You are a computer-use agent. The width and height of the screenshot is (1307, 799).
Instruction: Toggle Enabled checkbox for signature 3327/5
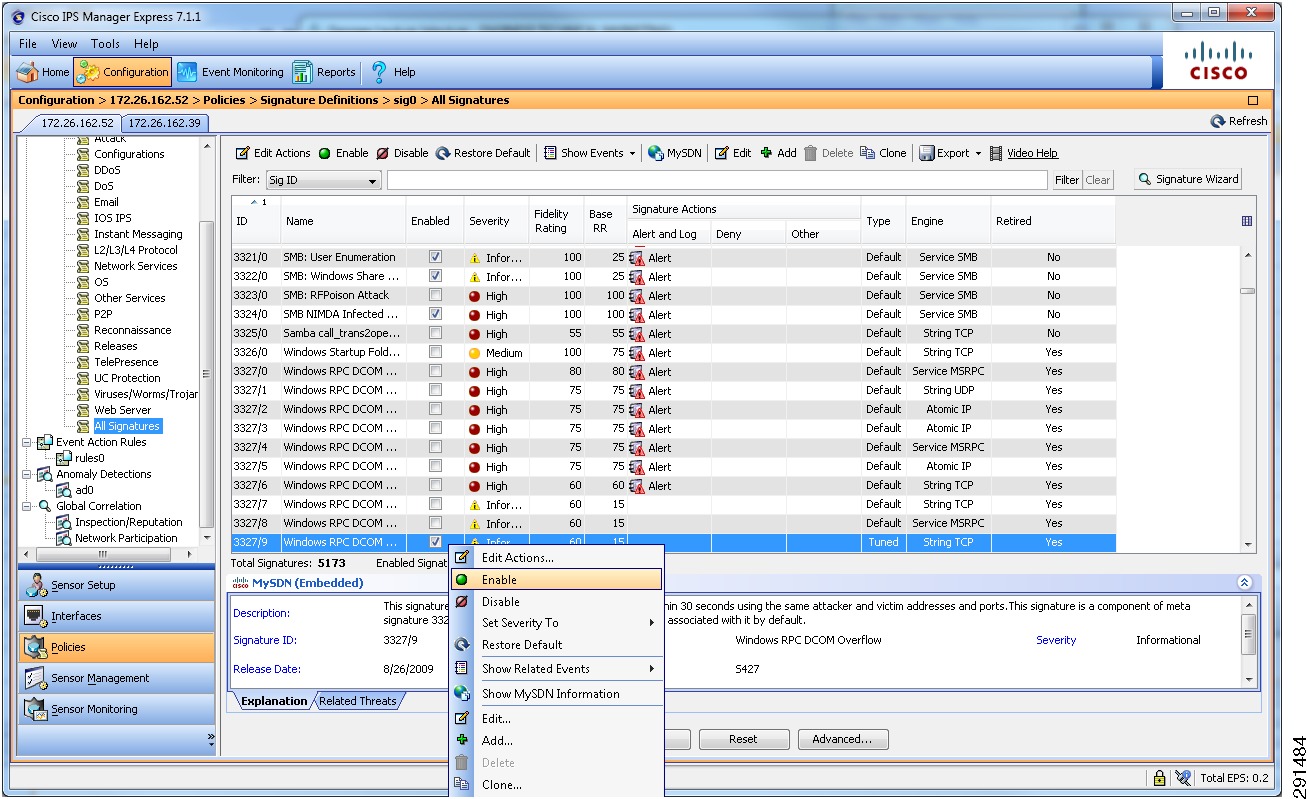coord(435,466)
